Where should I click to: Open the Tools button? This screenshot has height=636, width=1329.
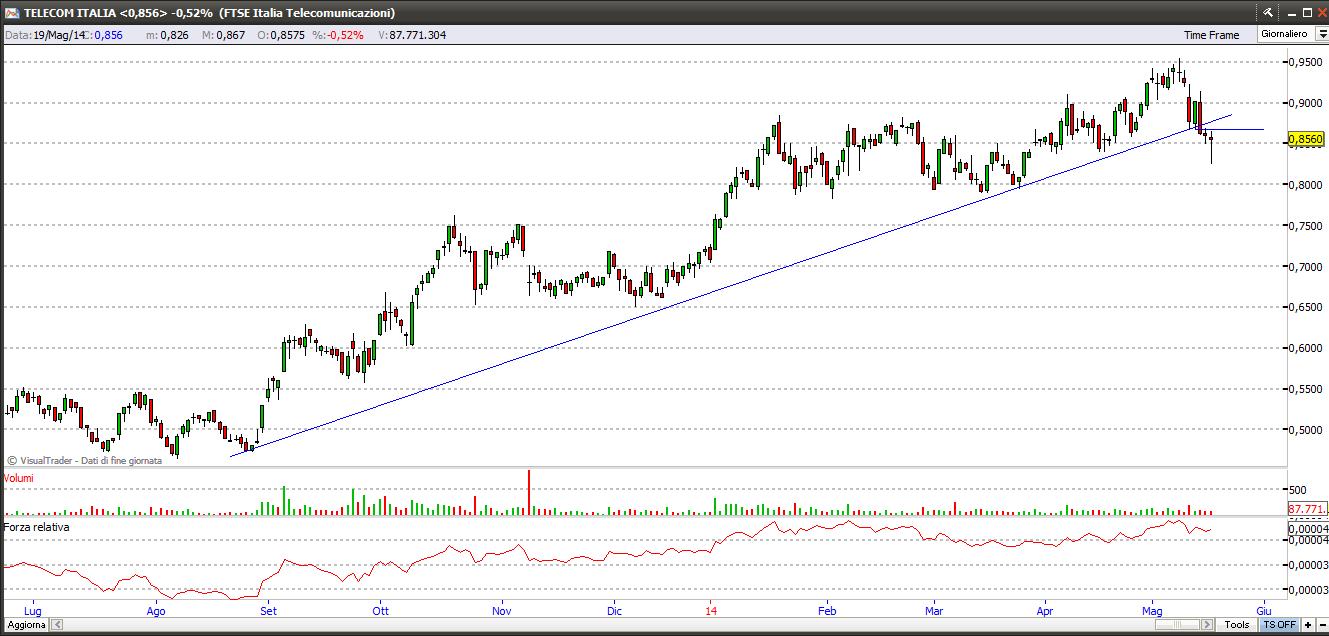[1237, 624]
